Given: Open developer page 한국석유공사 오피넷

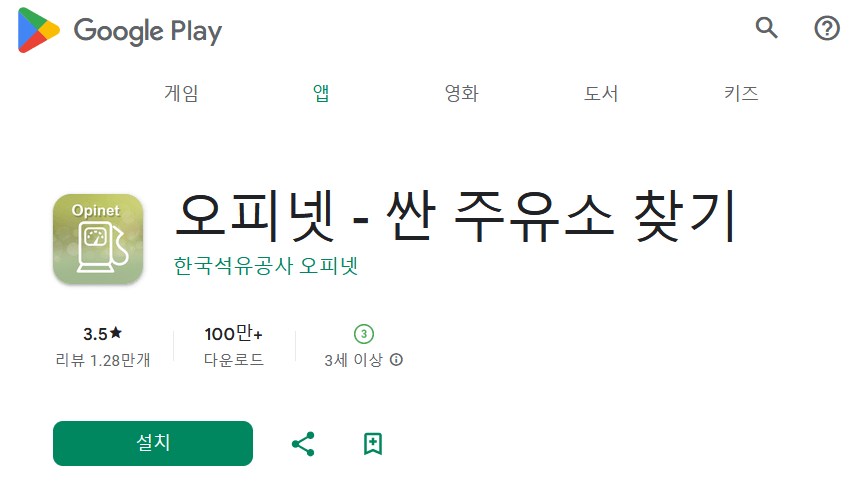Looking at the screenshot, I should click(x=266, y=266).
